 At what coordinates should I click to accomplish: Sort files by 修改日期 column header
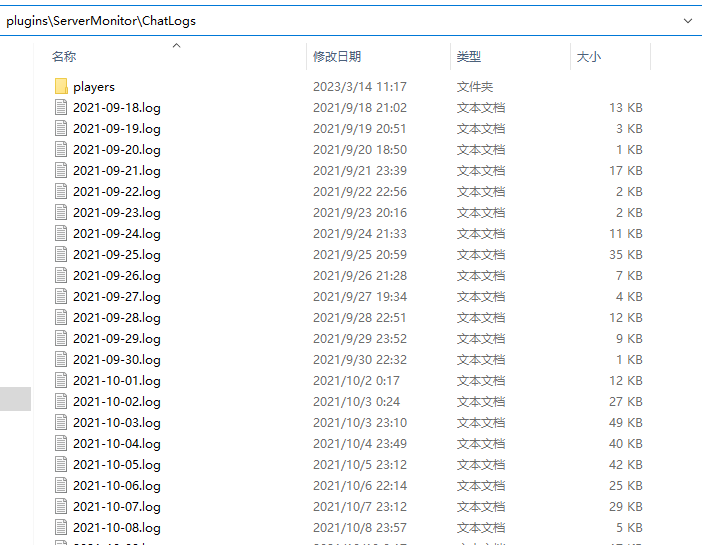(337, 57)
